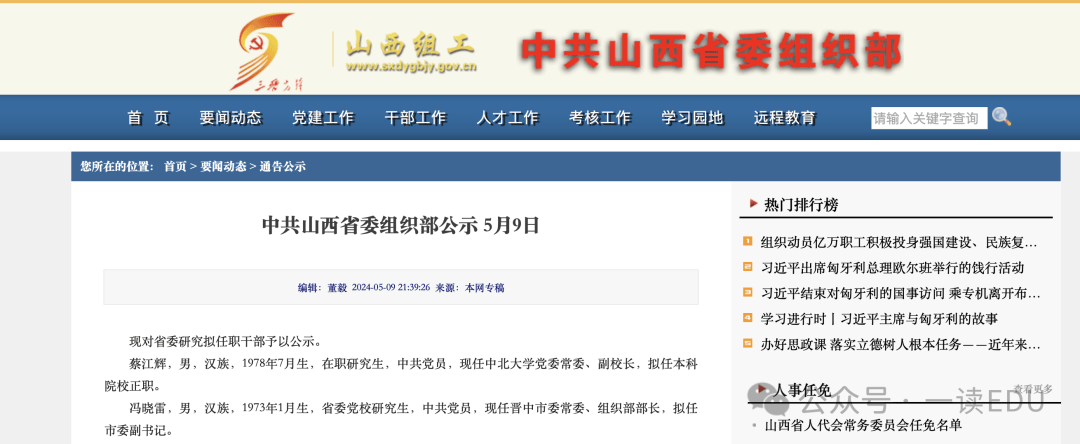The height and width of the screenshot is (444, 1080).
Task: Open article 学习进行时 习近平主席与匈牙利的故事
Action: pos(880,319)
